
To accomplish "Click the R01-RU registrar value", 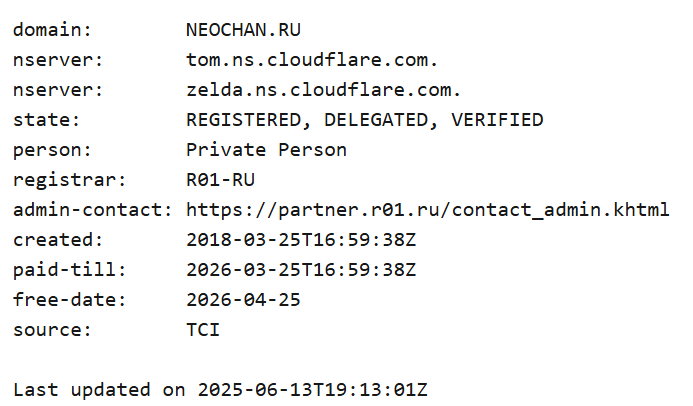I will pyautogui.click(x=221, y=180).
